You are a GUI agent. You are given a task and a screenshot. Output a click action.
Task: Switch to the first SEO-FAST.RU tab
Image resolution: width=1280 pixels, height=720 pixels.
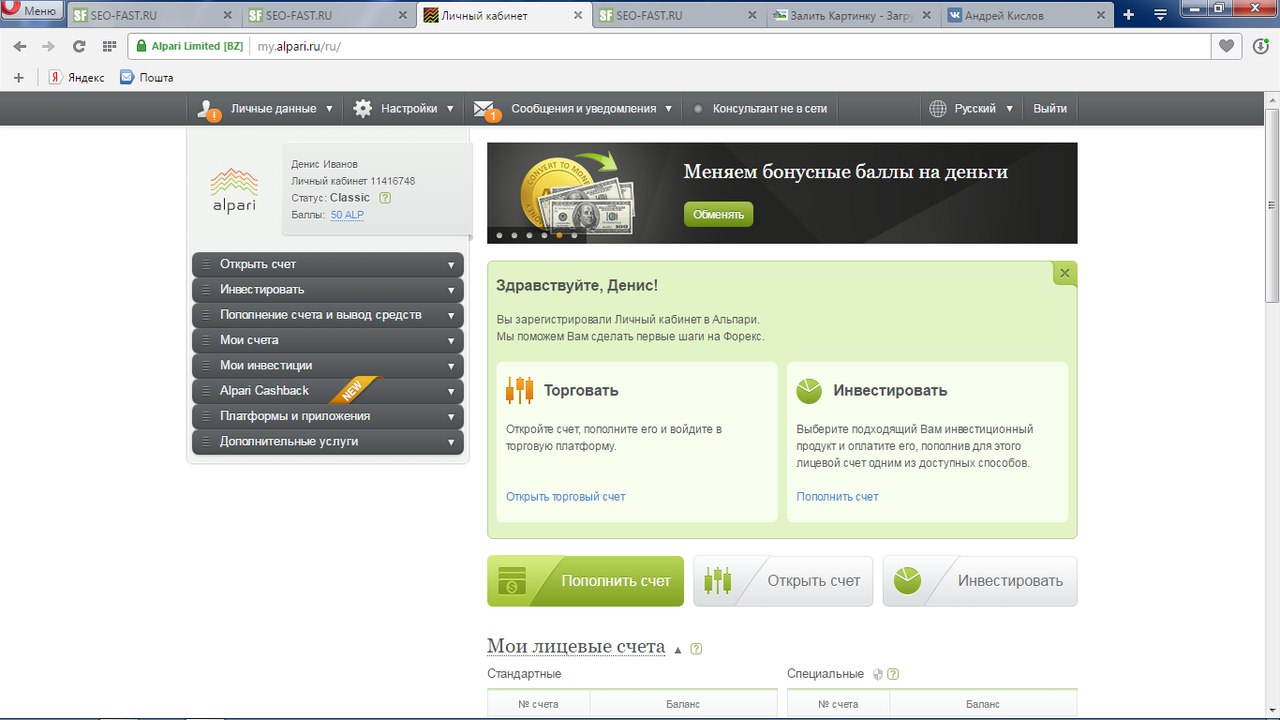tap(154, 15)
